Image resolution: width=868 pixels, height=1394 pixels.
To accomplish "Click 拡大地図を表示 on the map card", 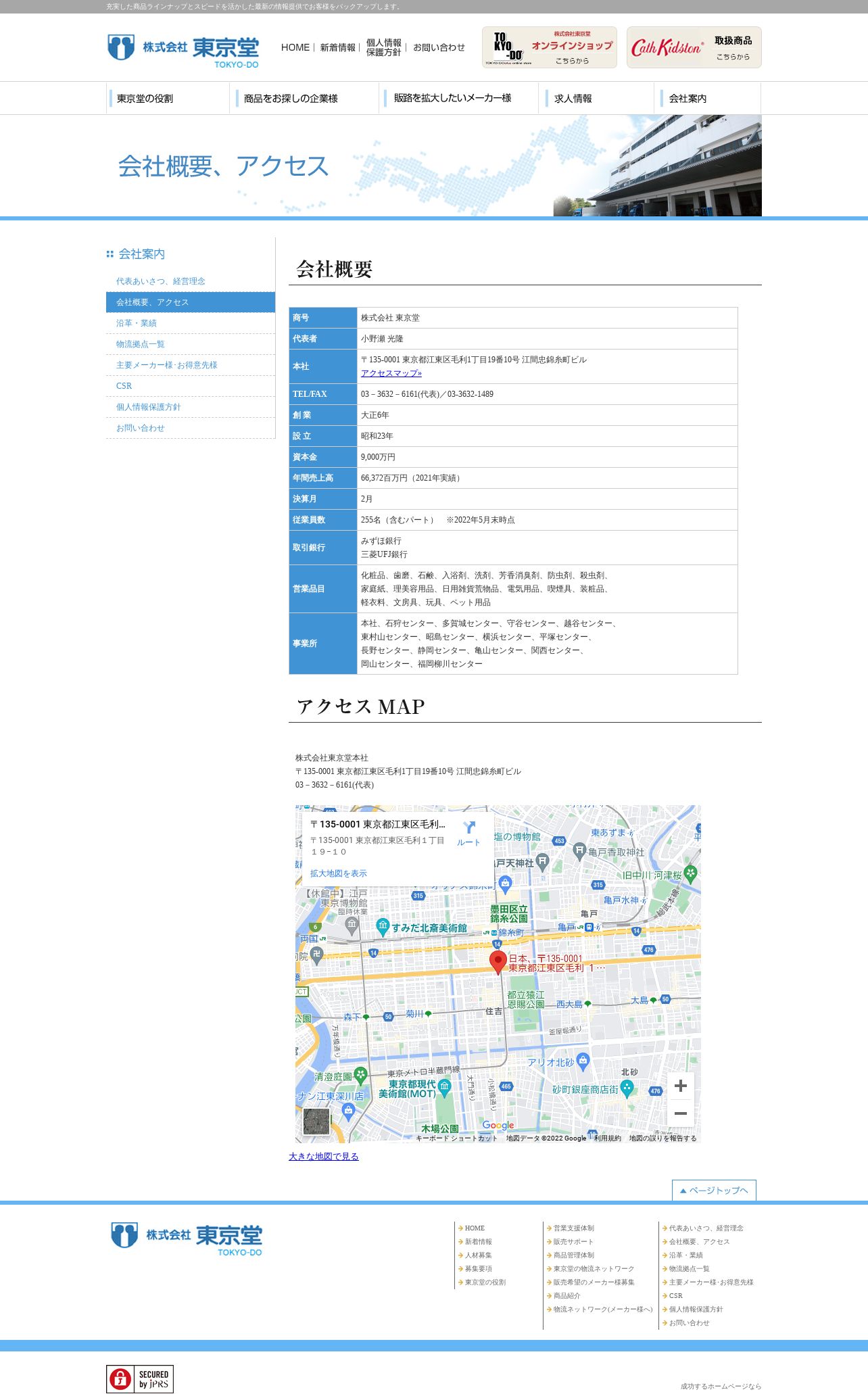I will pyautogui.click(x=339, y=873).
